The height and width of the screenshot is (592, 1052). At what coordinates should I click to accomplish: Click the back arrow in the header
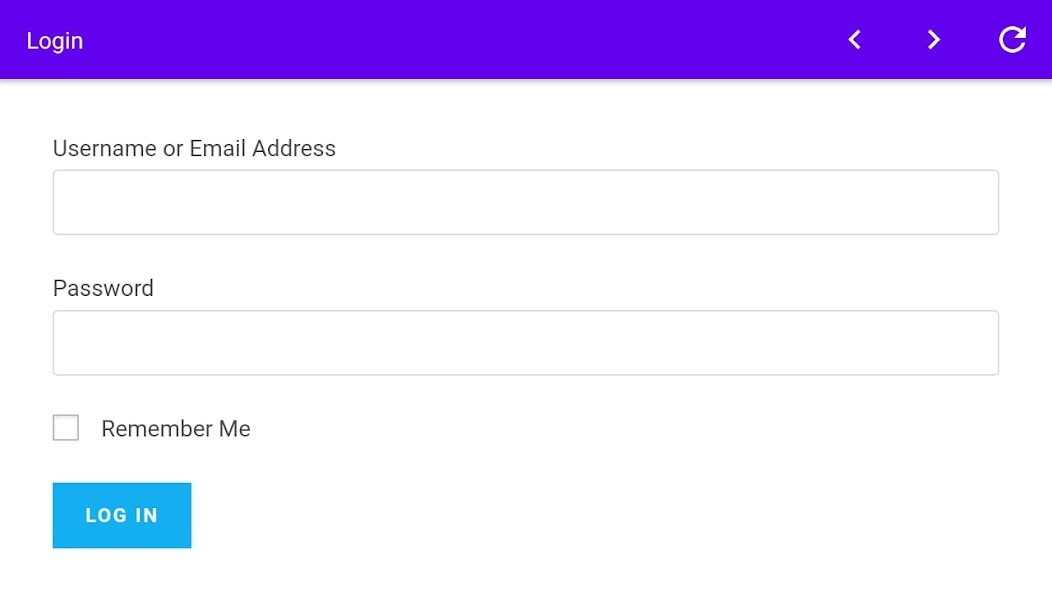854,40
